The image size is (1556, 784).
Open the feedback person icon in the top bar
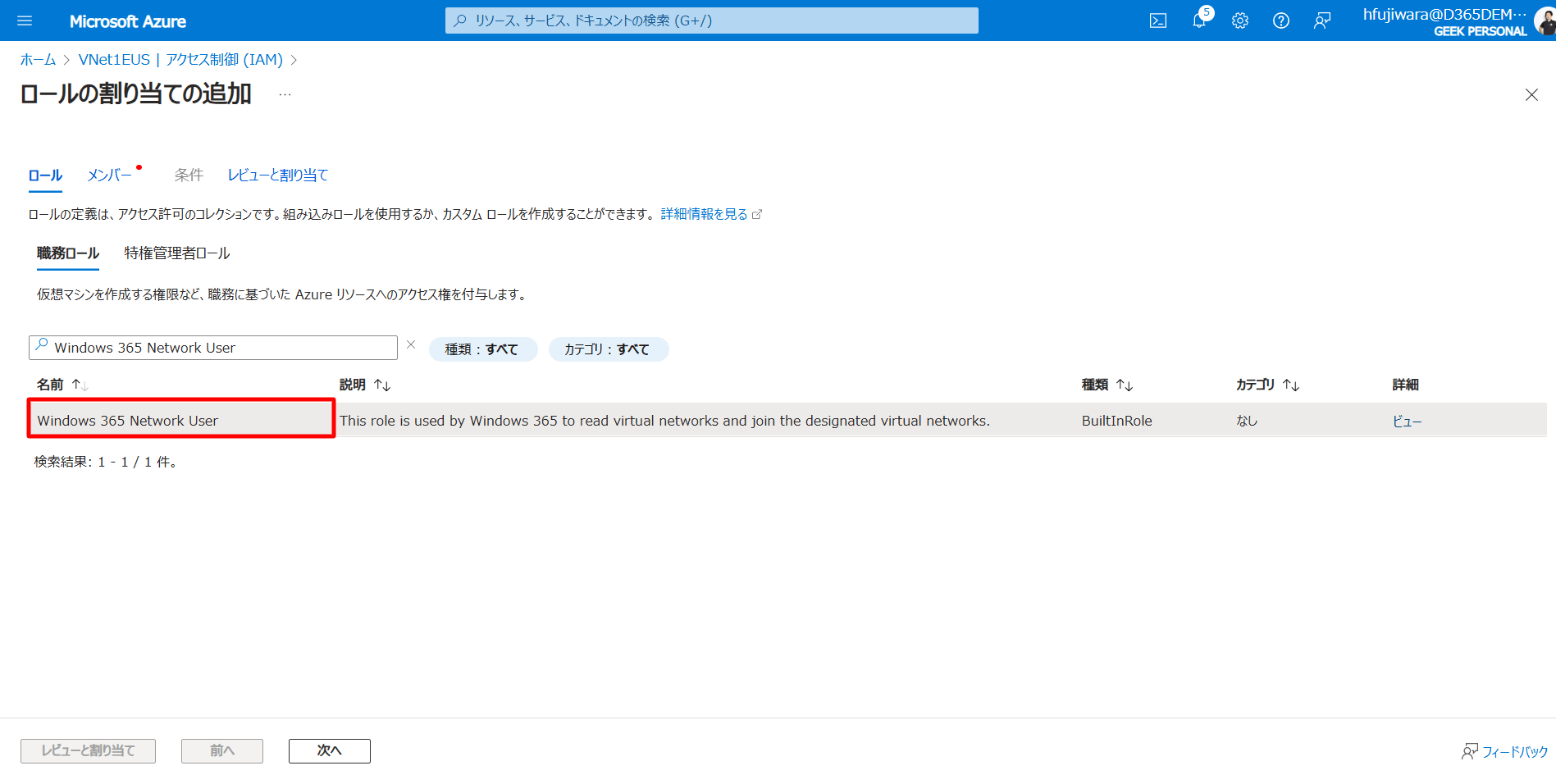click(1321, 21)
